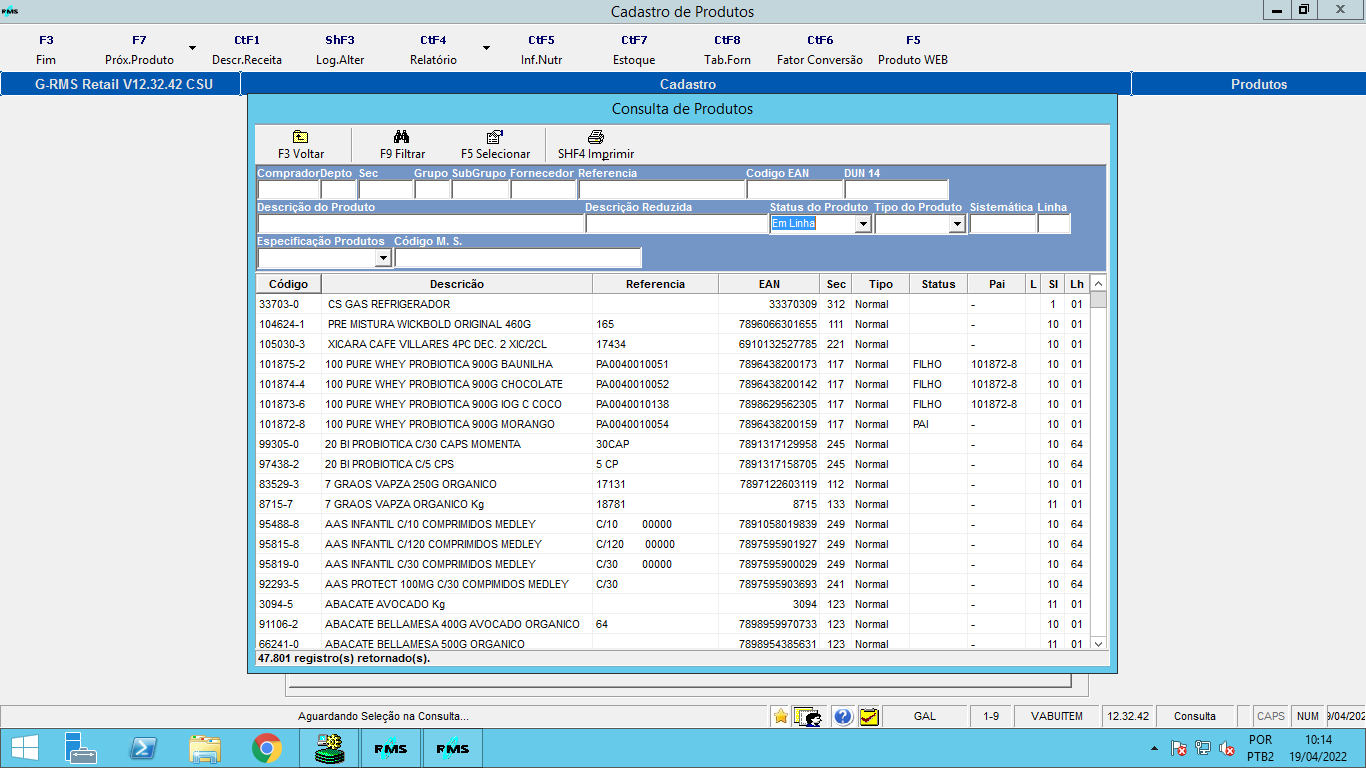Click the green database app taskbar icon

[329, 748]
